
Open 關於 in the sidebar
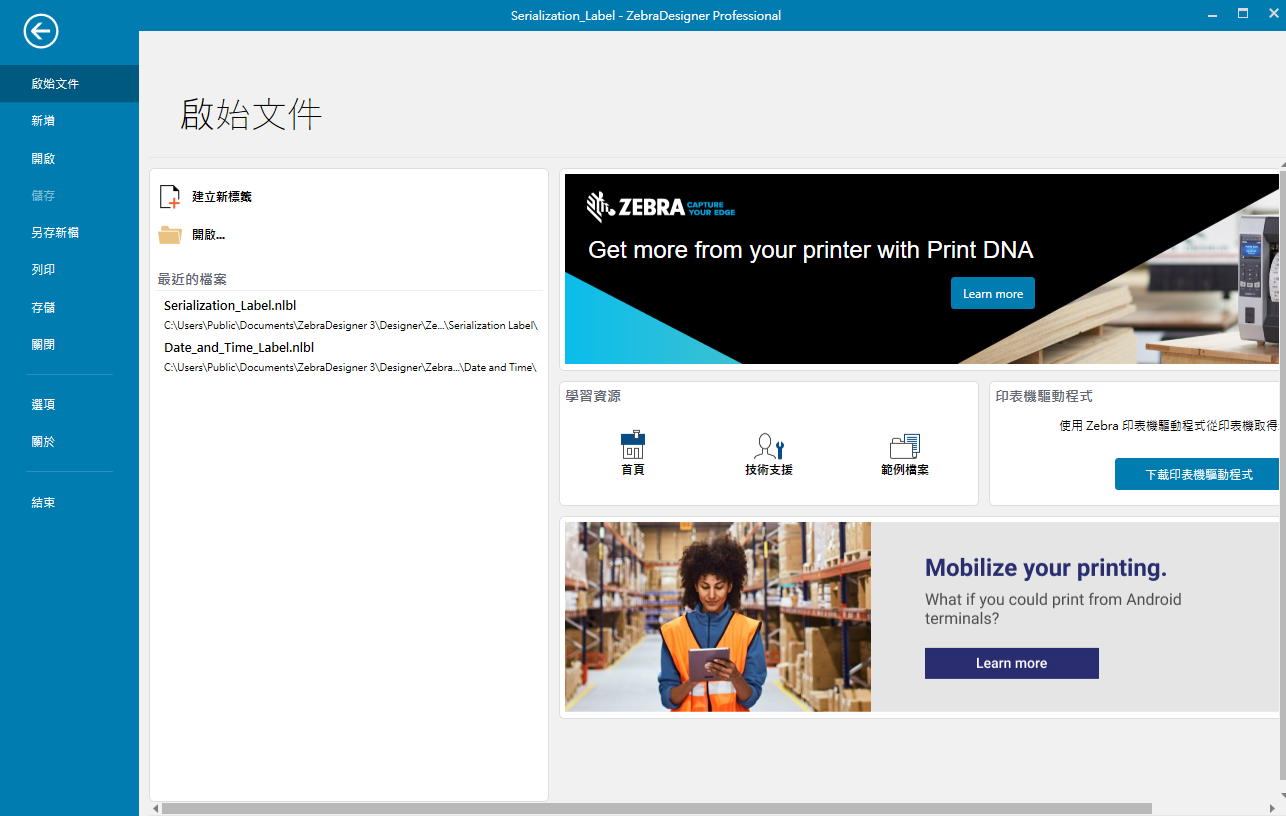pos(69,442)
